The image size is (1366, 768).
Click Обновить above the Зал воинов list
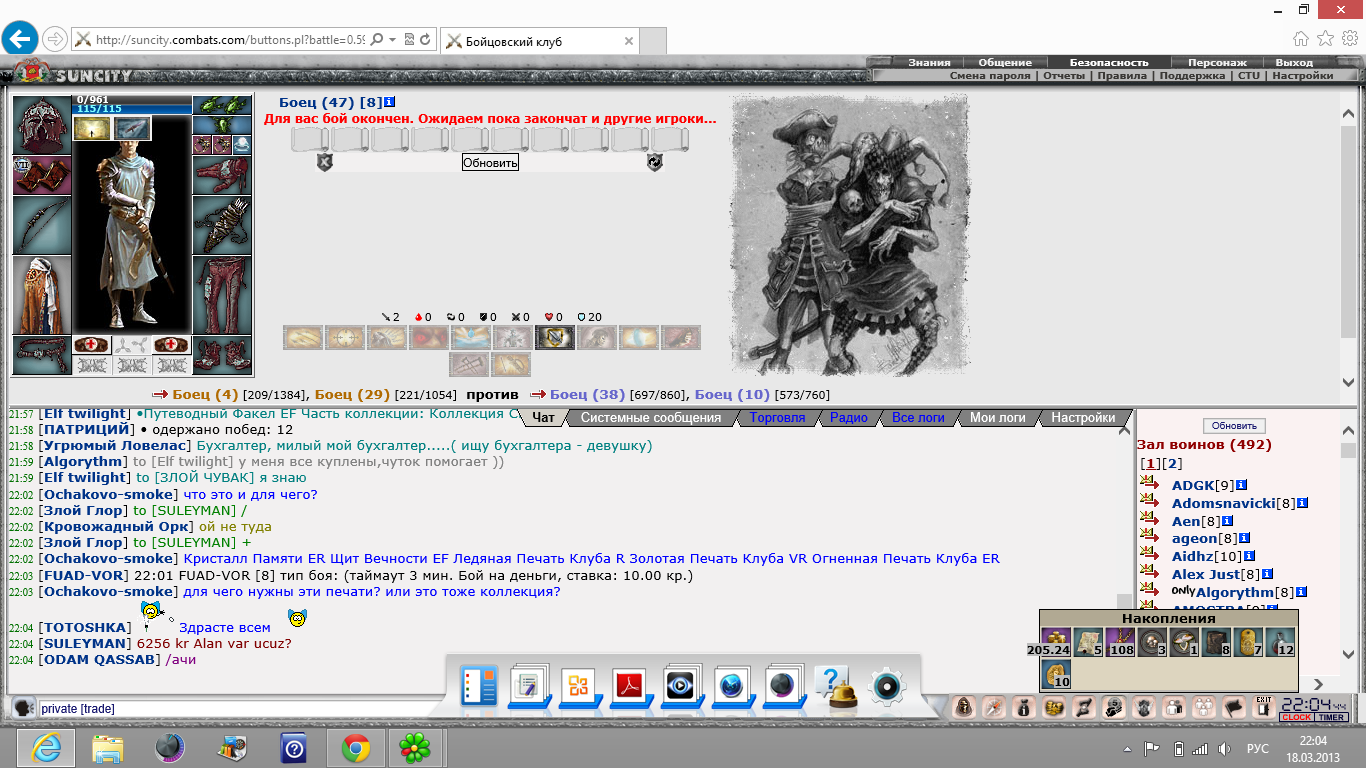(x=1234, y=426)
